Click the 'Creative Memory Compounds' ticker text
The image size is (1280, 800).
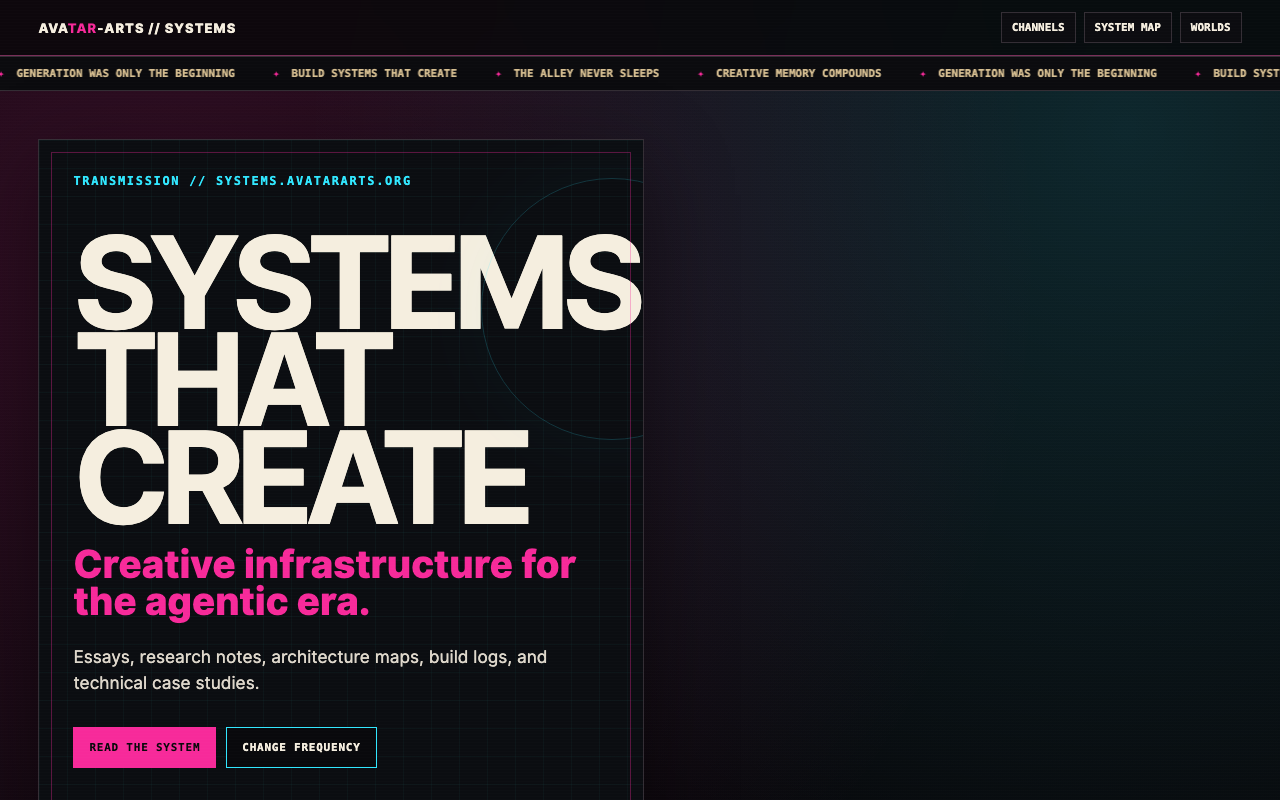click(798, 73)
